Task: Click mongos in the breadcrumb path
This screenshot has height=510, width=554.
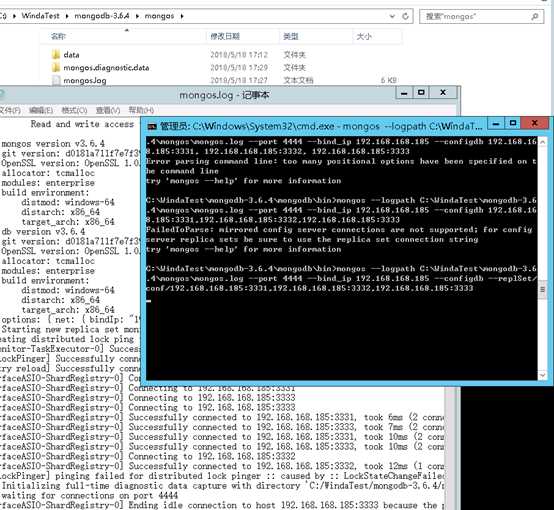Action: pyautogui.click(x=159, y=16)
